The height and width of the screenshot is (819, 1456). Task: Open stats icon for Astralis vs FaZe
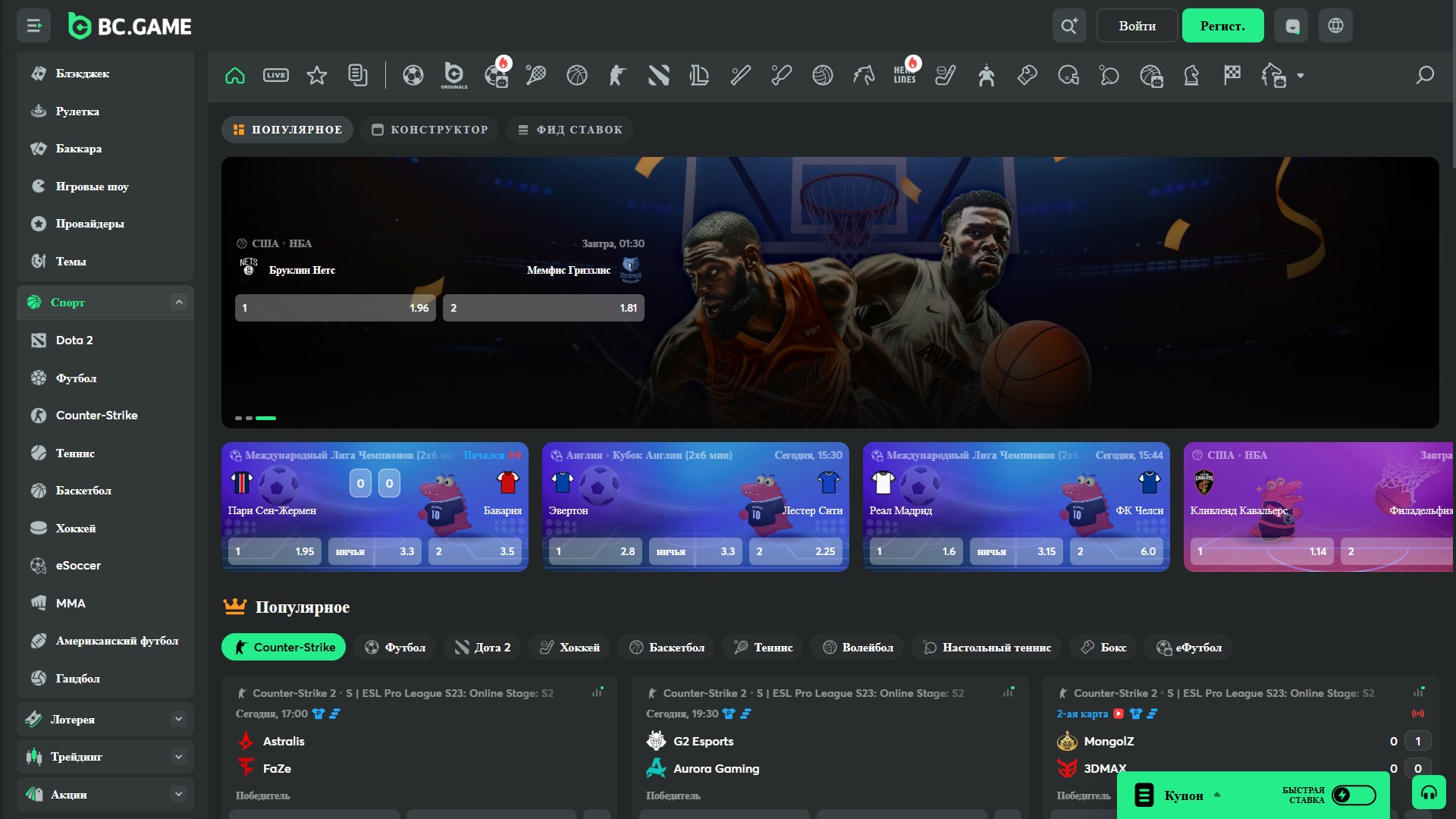tap(598, 692)
